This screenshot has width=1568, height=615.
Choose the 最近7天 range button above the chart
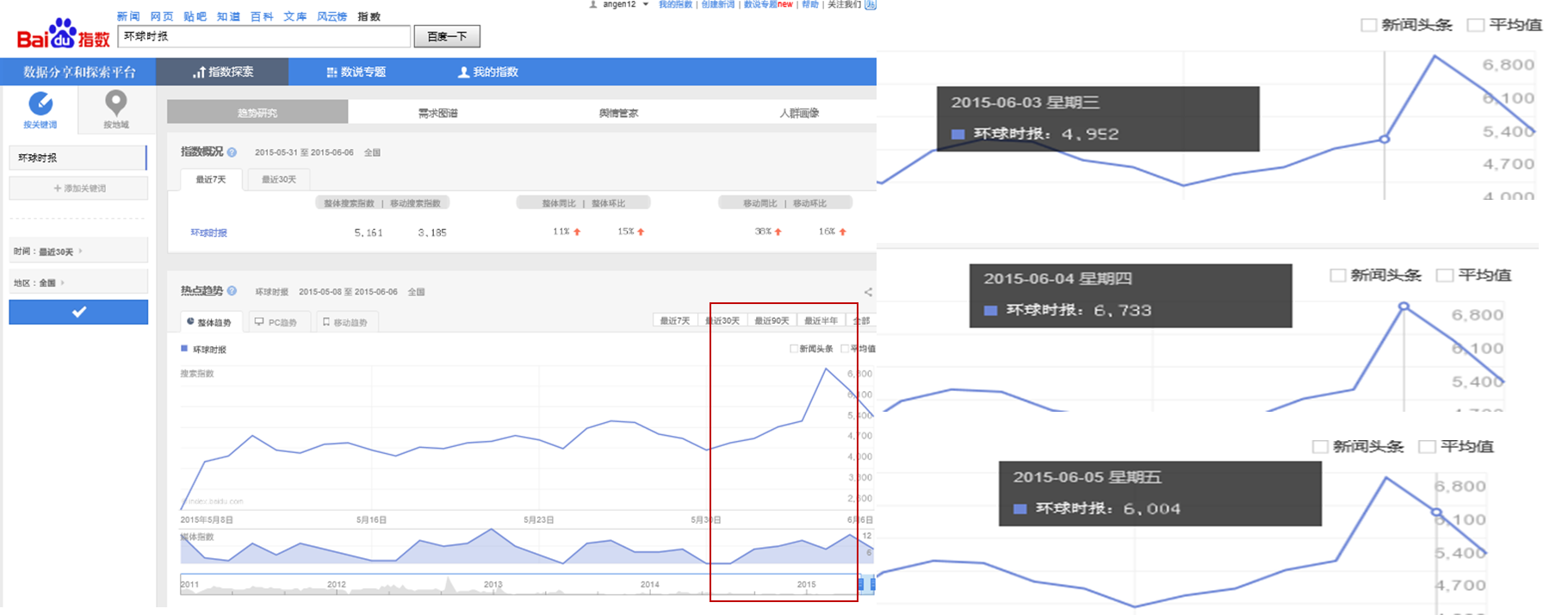[675, 320]
